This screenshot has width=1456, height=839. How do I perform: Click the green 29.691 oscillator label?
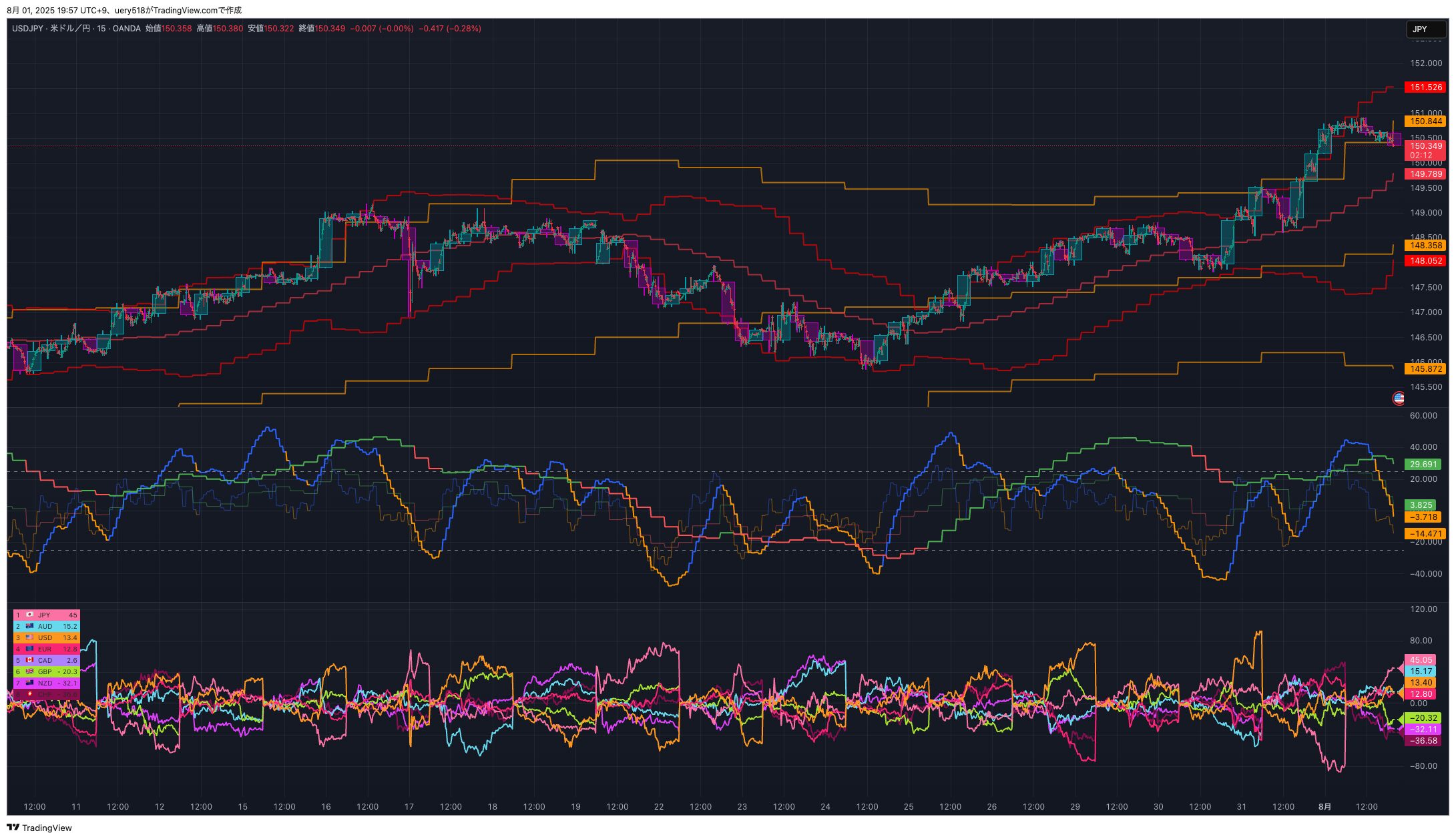[1423, 464]
